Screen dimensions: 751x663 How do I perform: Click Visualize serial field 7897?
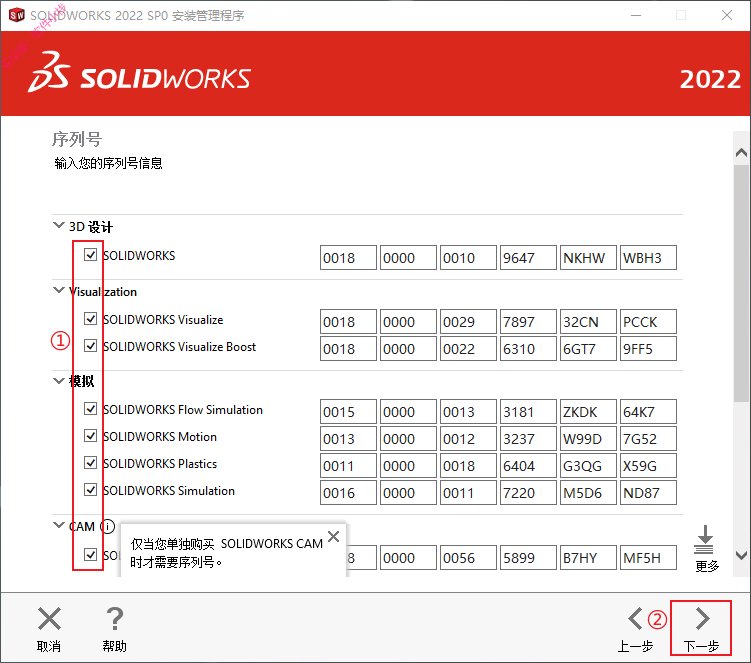tap(528, 321)
